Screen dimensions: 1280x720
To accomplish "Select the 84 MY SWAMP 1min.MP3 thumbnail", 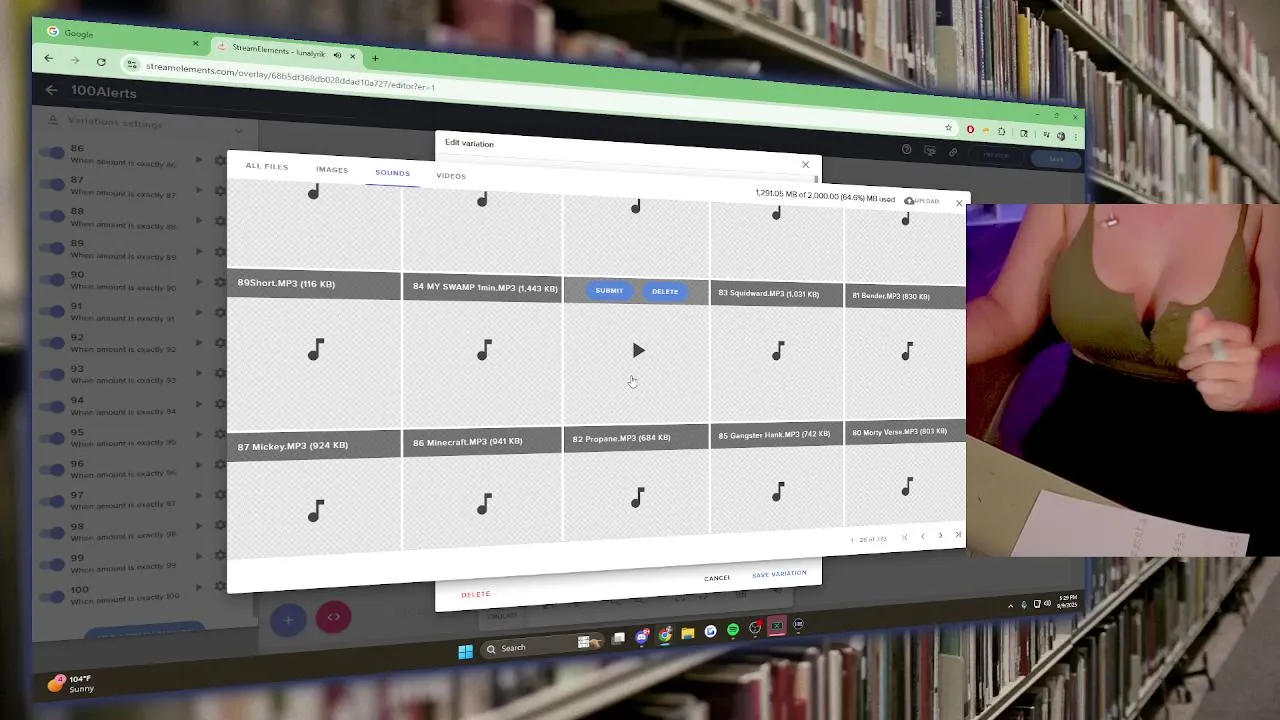I will pyautogui.click(x=483, y=349).
